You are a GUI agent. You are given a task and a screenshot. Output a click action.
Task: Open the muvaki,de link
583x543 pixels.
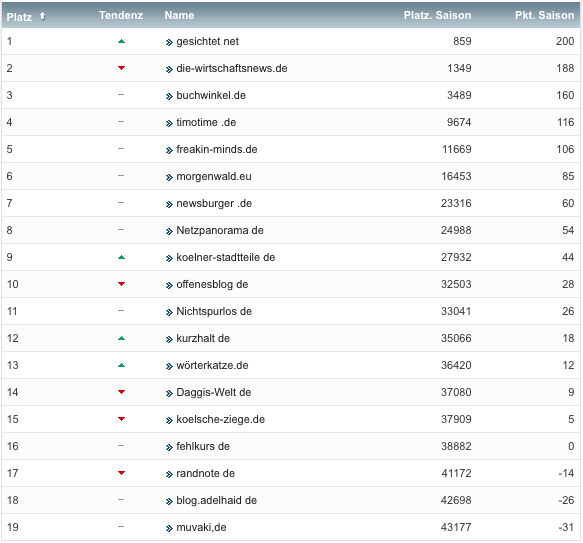(x=201, y=527)
